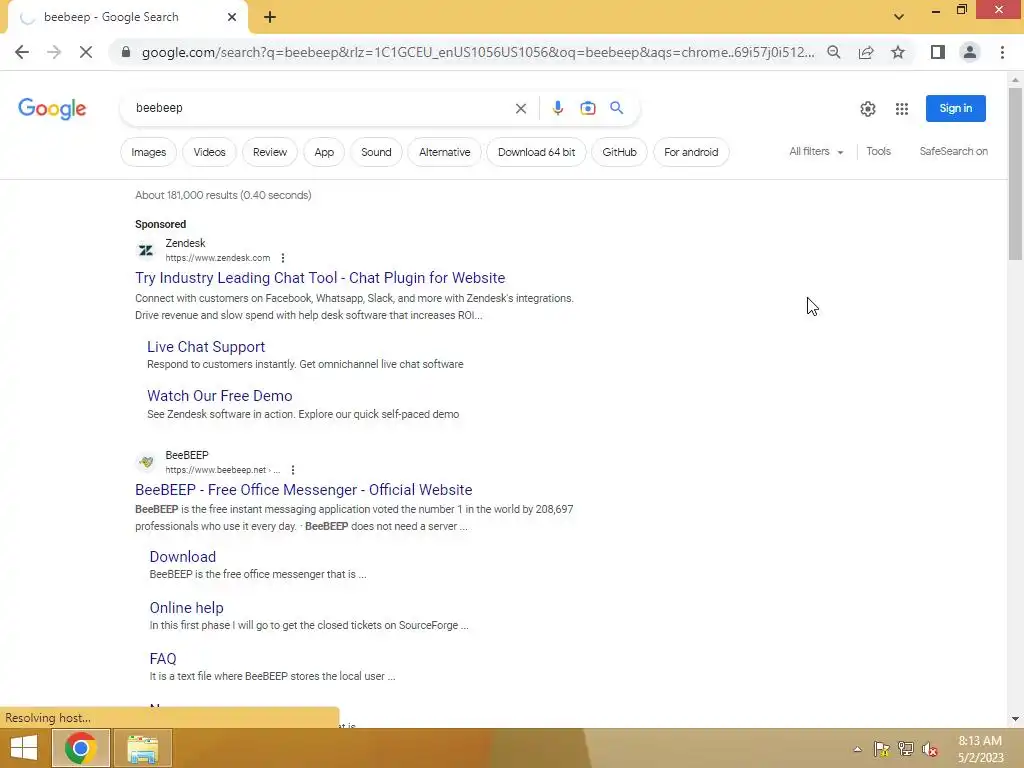1024x768 pixels.
Task: Open the tab search chevron
Action: pos(899,17)
